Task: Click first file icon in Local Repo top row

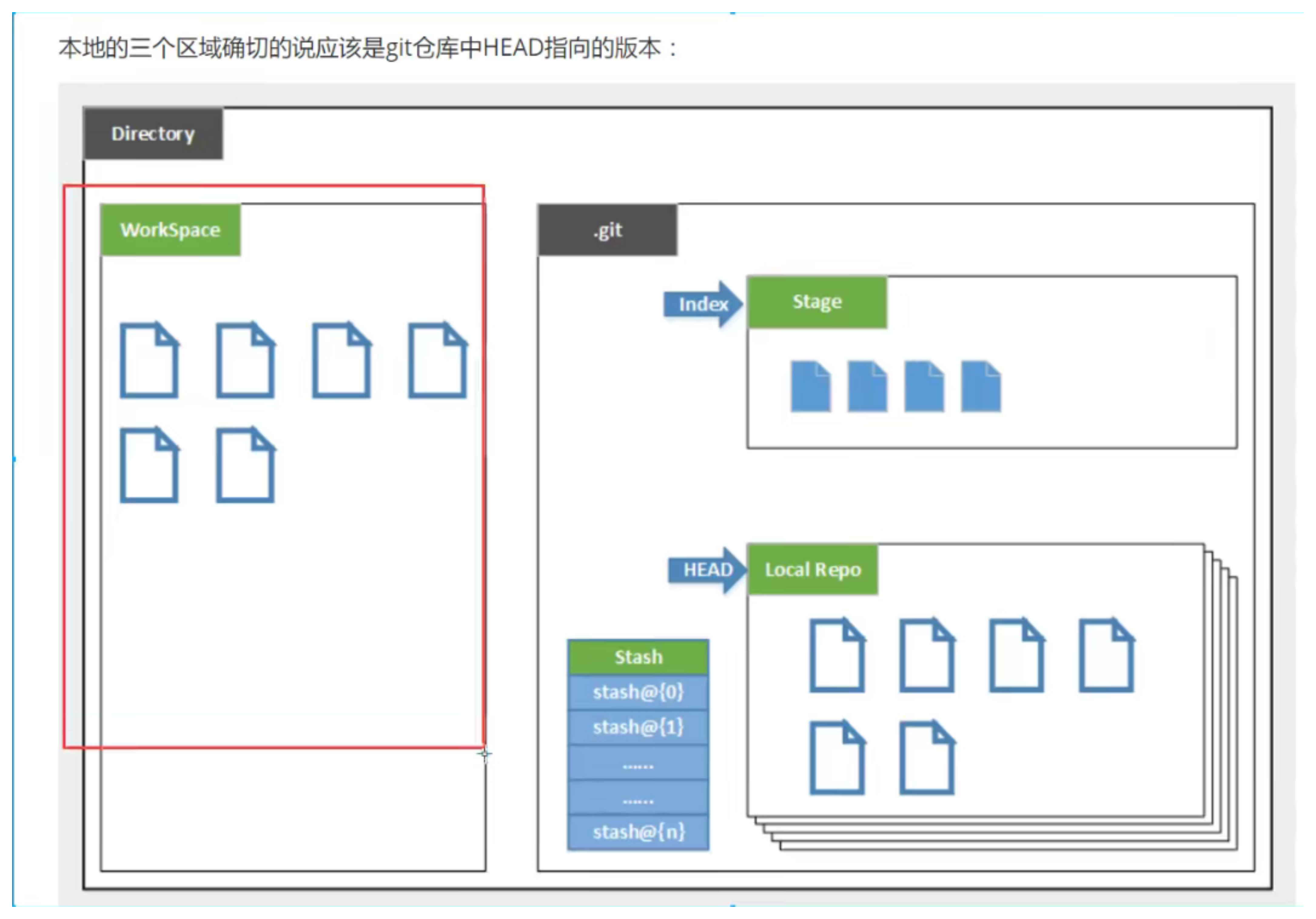Action: tap(838, 655)
